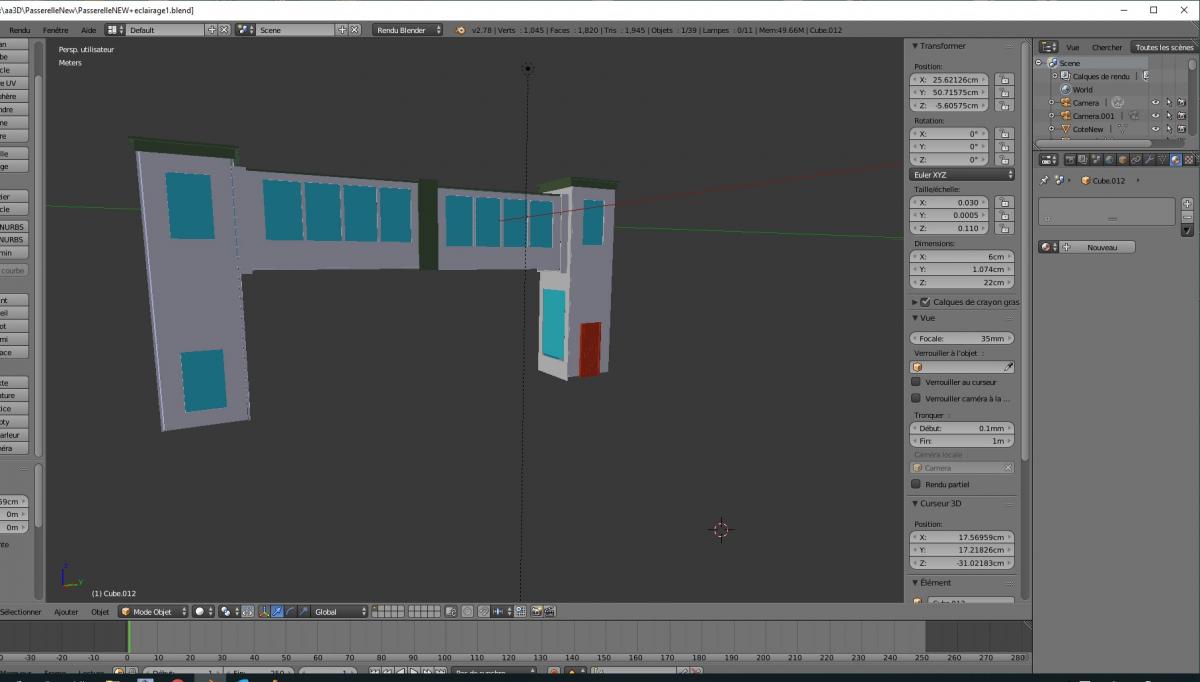Viewport: 1200px width, 682px height.
Task: Open the Euler XYZ rotation mode dropdown
Action: coord(962,175)
